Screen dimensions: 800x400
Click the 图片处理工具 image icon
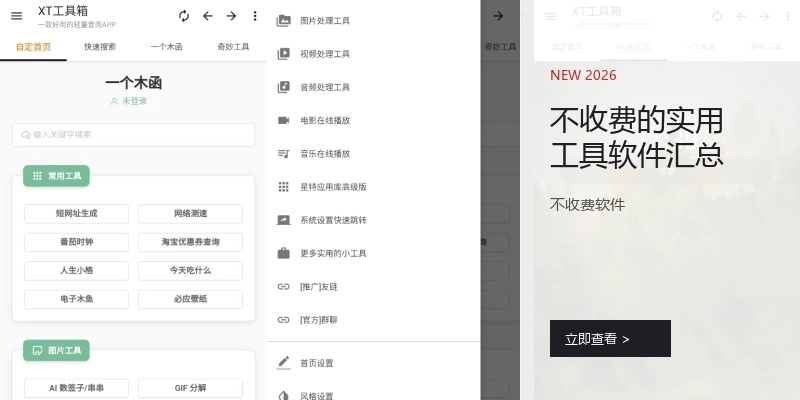(284, 21)
